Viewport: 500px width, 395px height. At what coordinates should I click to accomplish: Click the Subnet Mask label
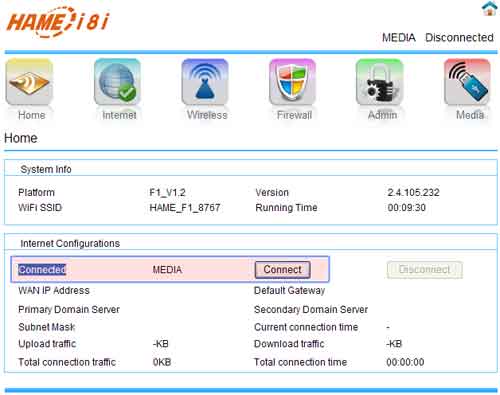pos(47,327)
